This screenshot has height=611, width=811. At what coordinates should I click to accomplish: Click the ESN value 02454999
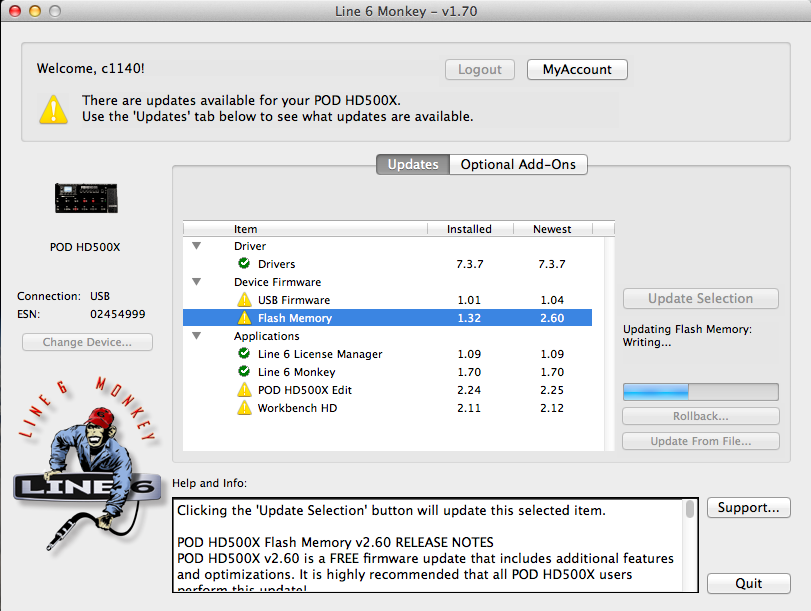tap(117, 314)
